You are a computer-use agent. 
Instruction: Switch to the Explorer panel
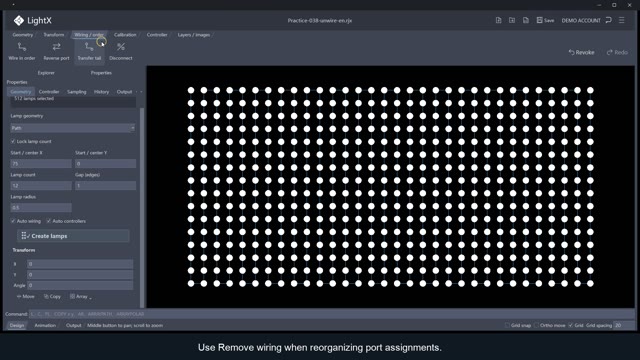pos(46,73)
